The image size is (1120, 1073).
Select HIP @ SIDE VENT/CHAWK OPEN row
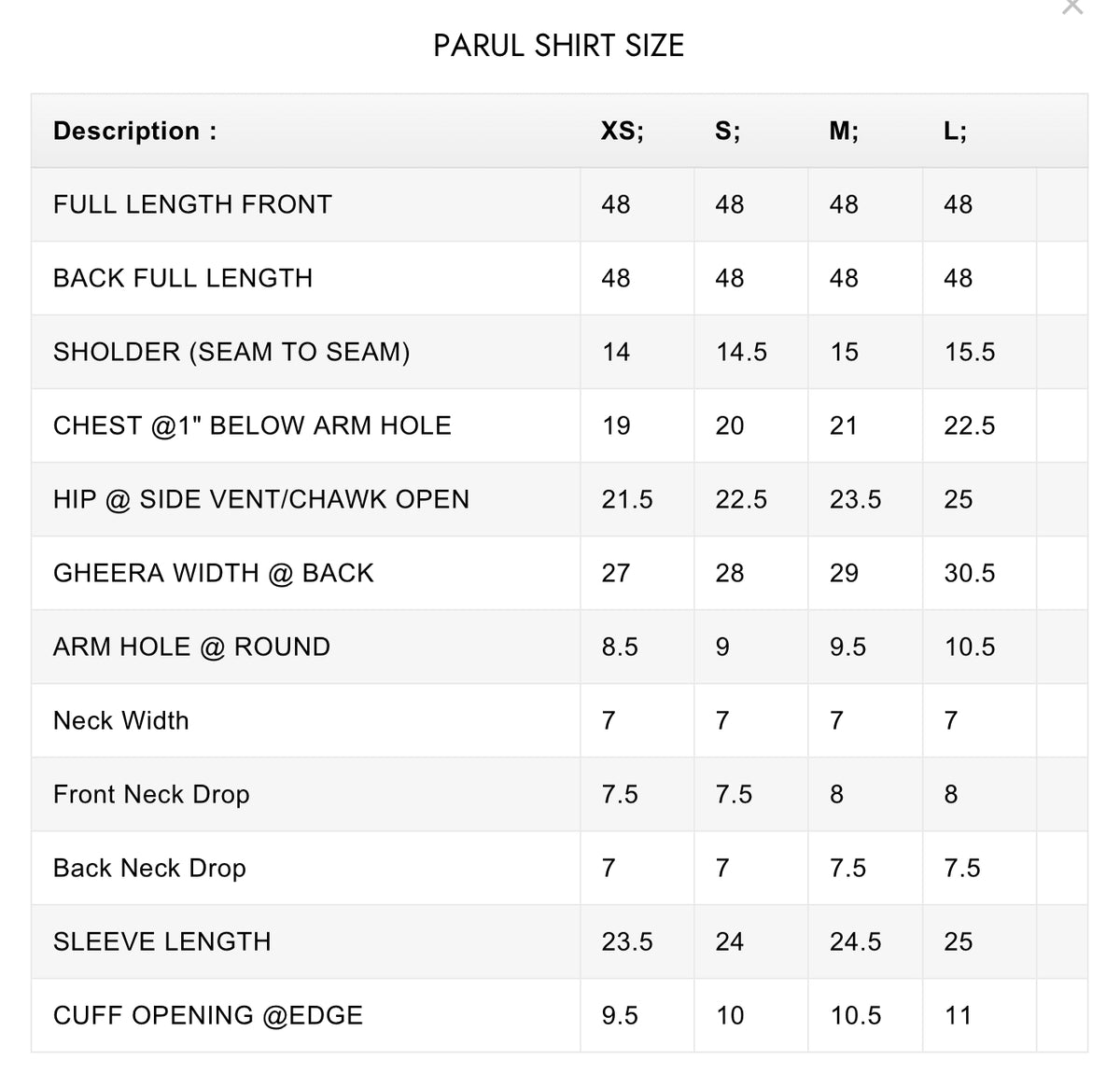559,499
